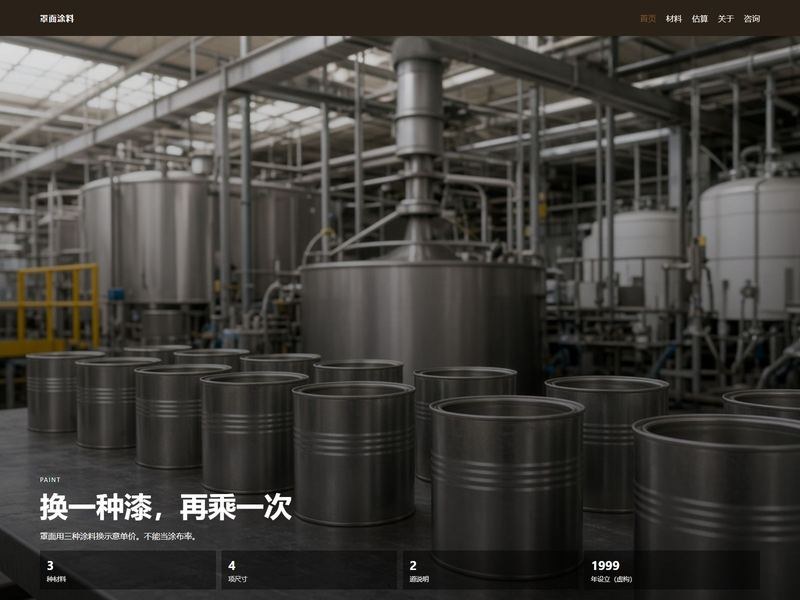The height and width of the screenshot is (600, 800).
Task: Open the 咨询 nav link
Action: [x=752, y=18]
